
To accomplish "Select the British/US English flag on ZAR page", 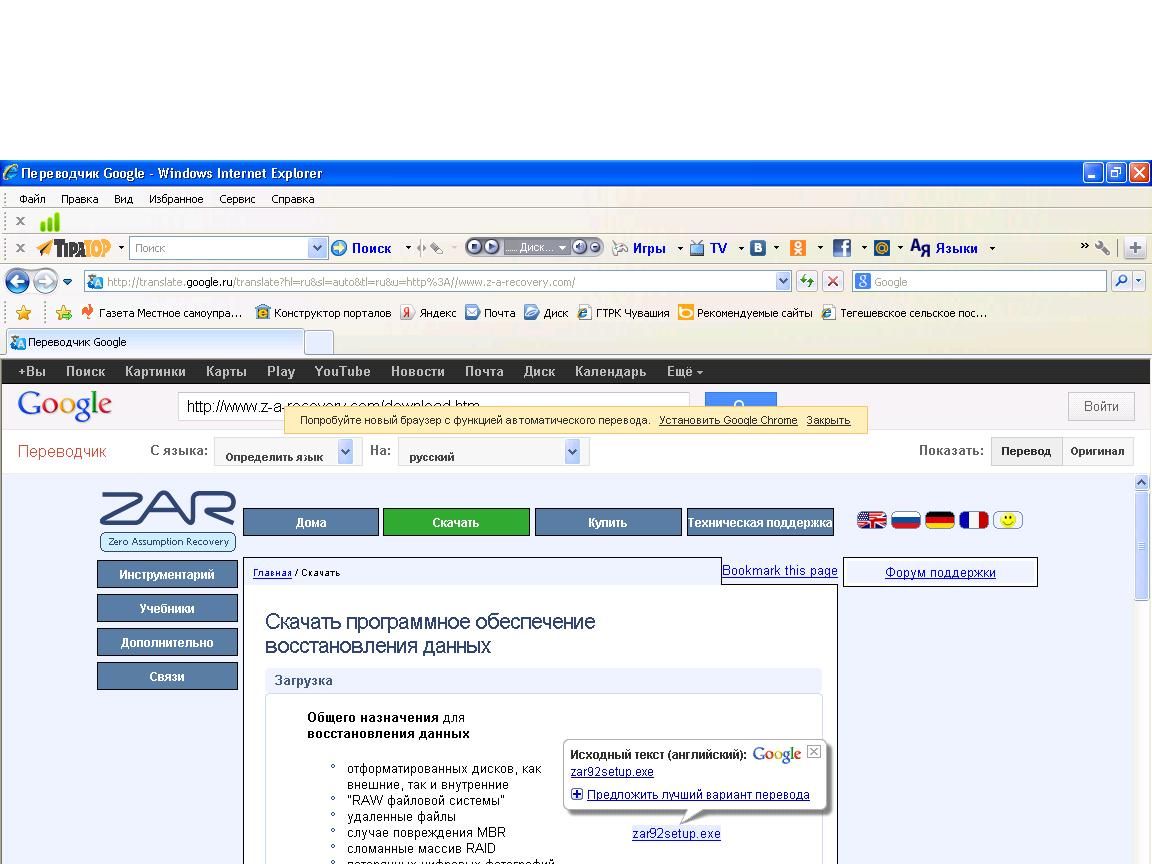I will point(872,520).
